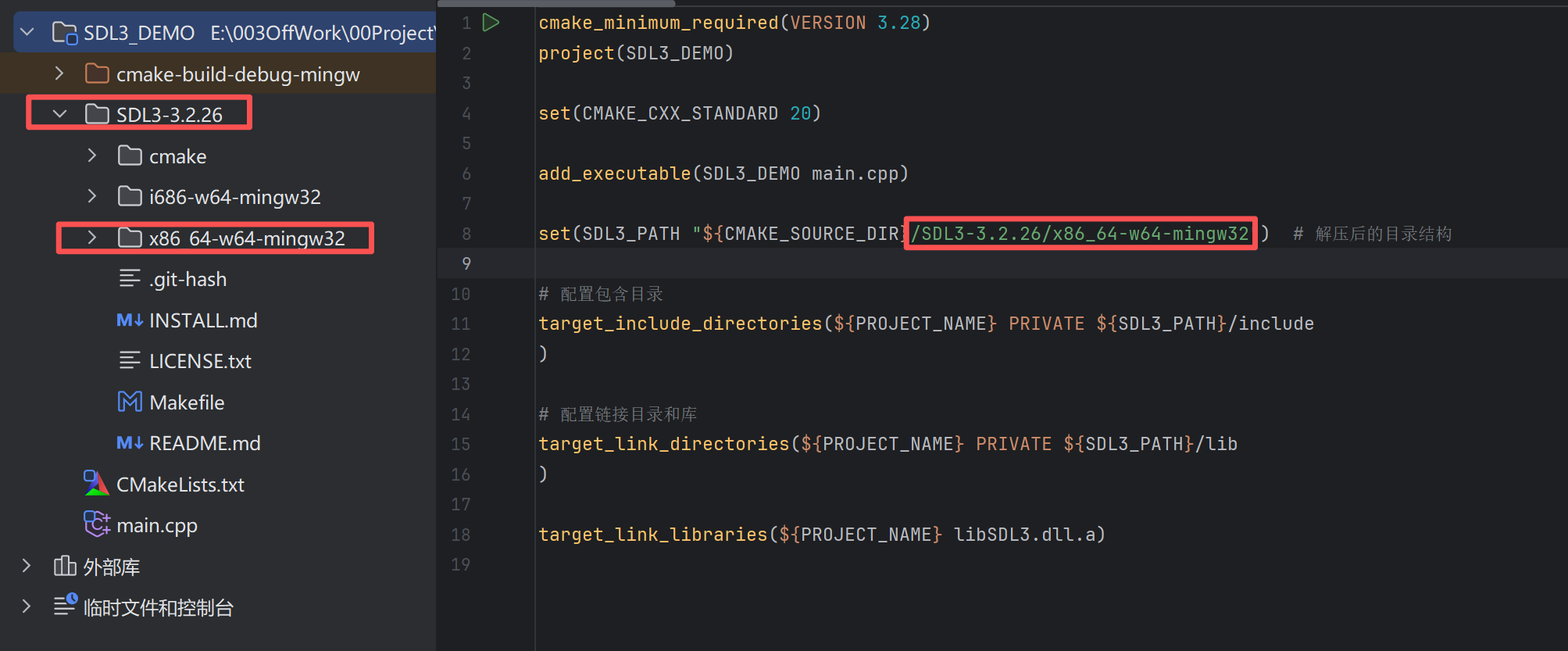This screenshot has width=1568, height=651.
Task: Select cmake-build-debug-mingw in the tree
Action: coord(238,74)
